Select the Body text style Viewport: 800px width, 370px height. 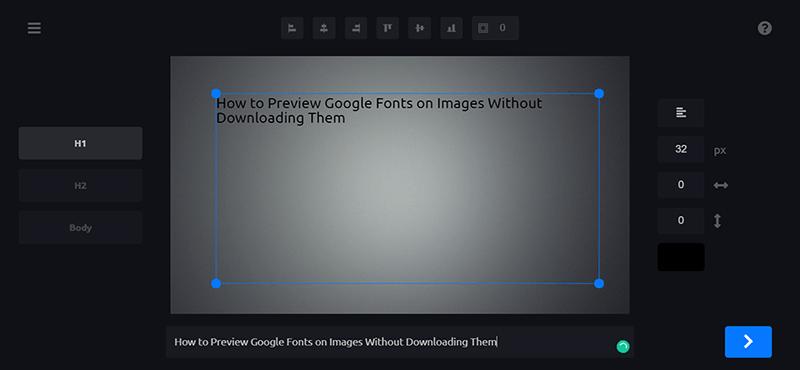coord(81,228)
